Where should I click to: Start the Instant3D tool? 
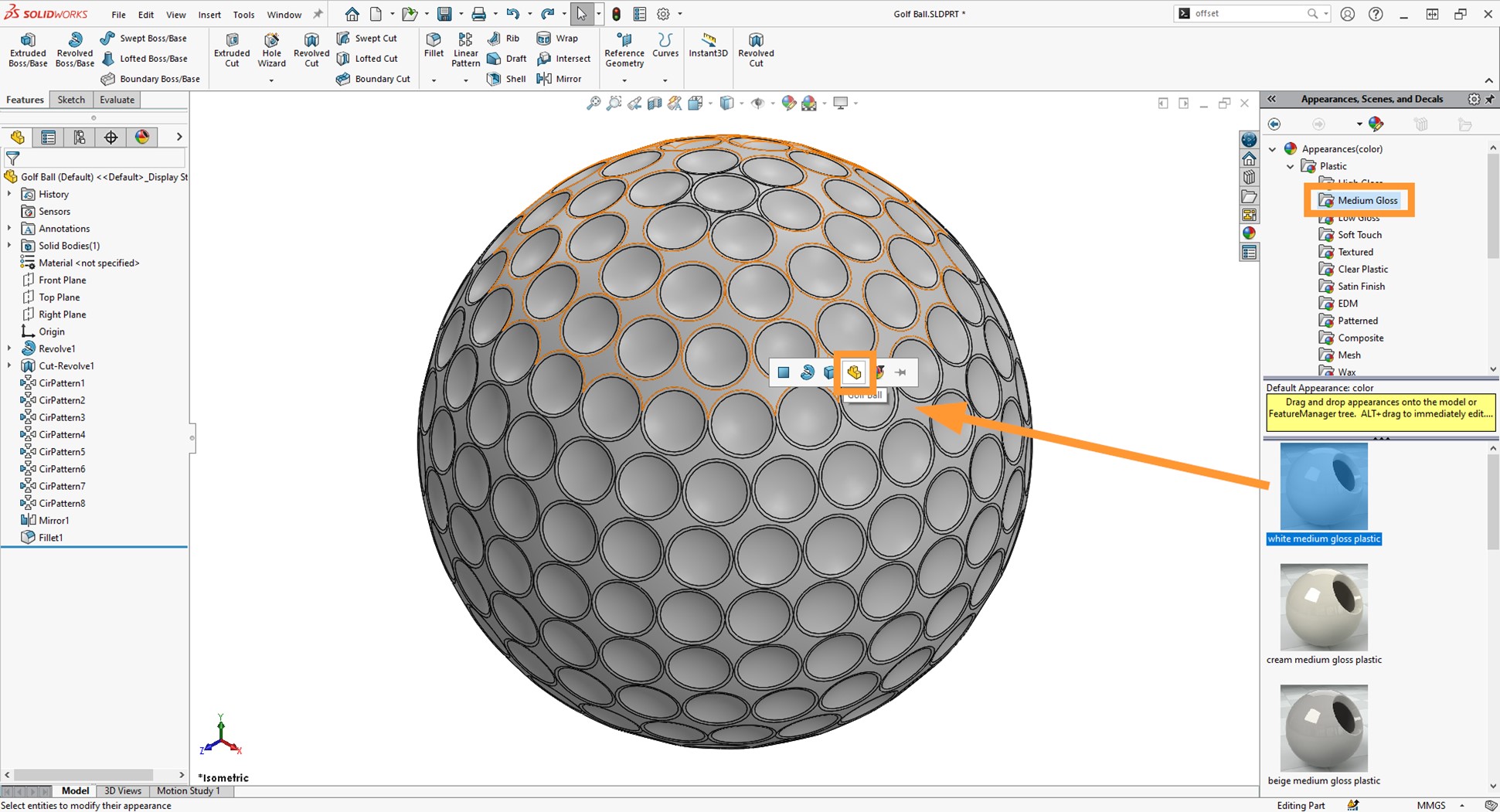[708, 49]
